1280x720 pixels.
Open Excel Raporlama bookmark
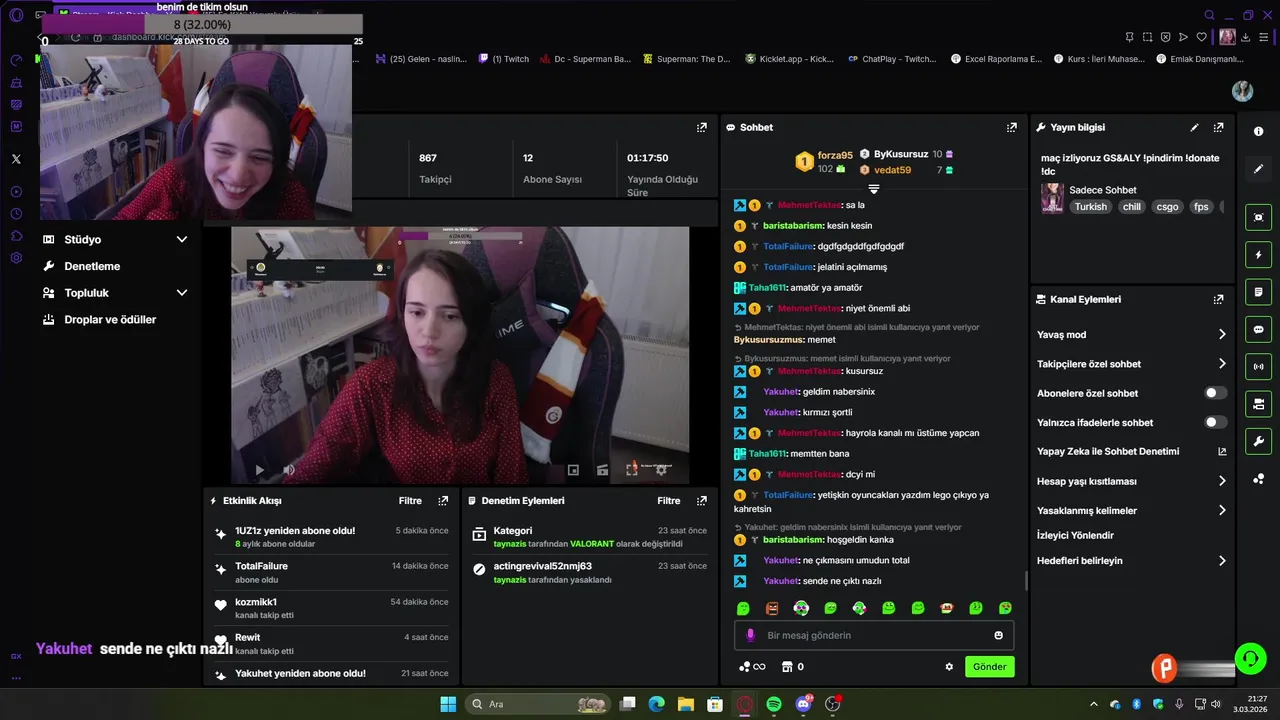[x=996, y=59]
